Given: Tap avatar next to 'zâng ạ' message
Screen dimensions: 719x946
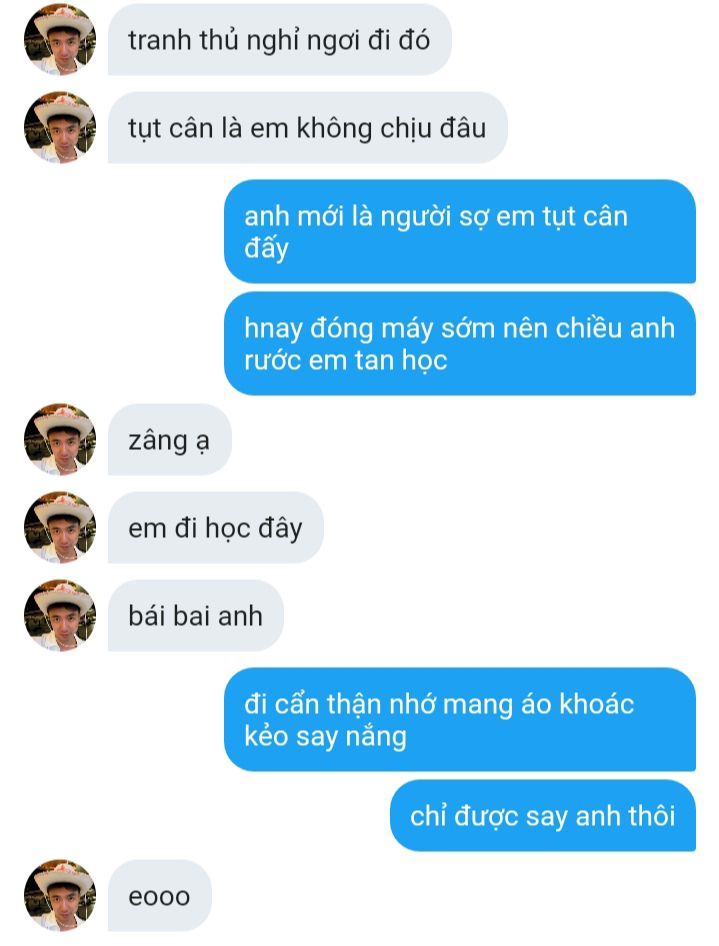Looking at the screenshot, I should point(60,439).
